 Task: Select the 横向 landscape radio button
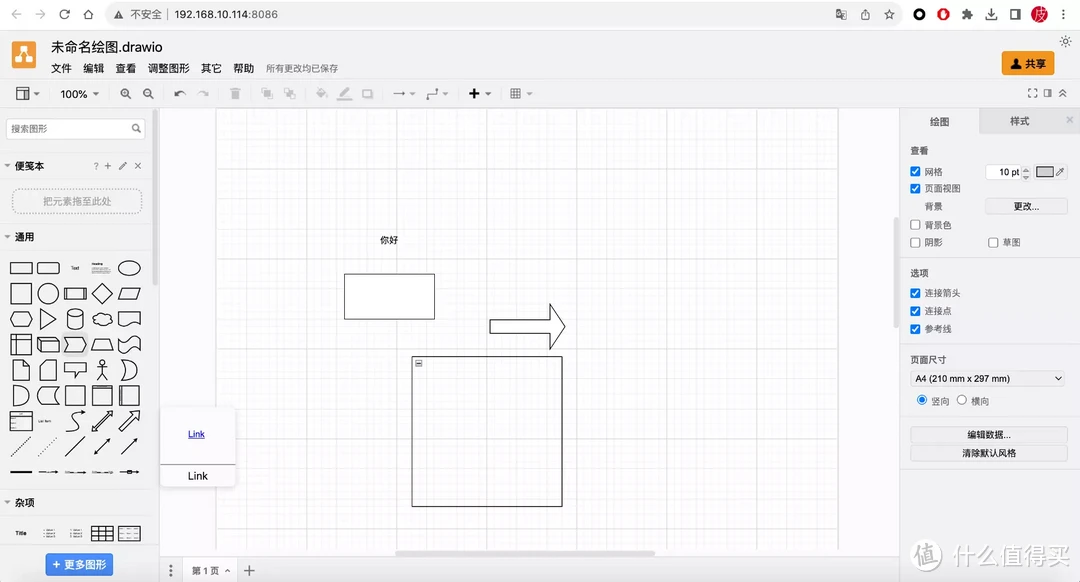click(962, 401)
